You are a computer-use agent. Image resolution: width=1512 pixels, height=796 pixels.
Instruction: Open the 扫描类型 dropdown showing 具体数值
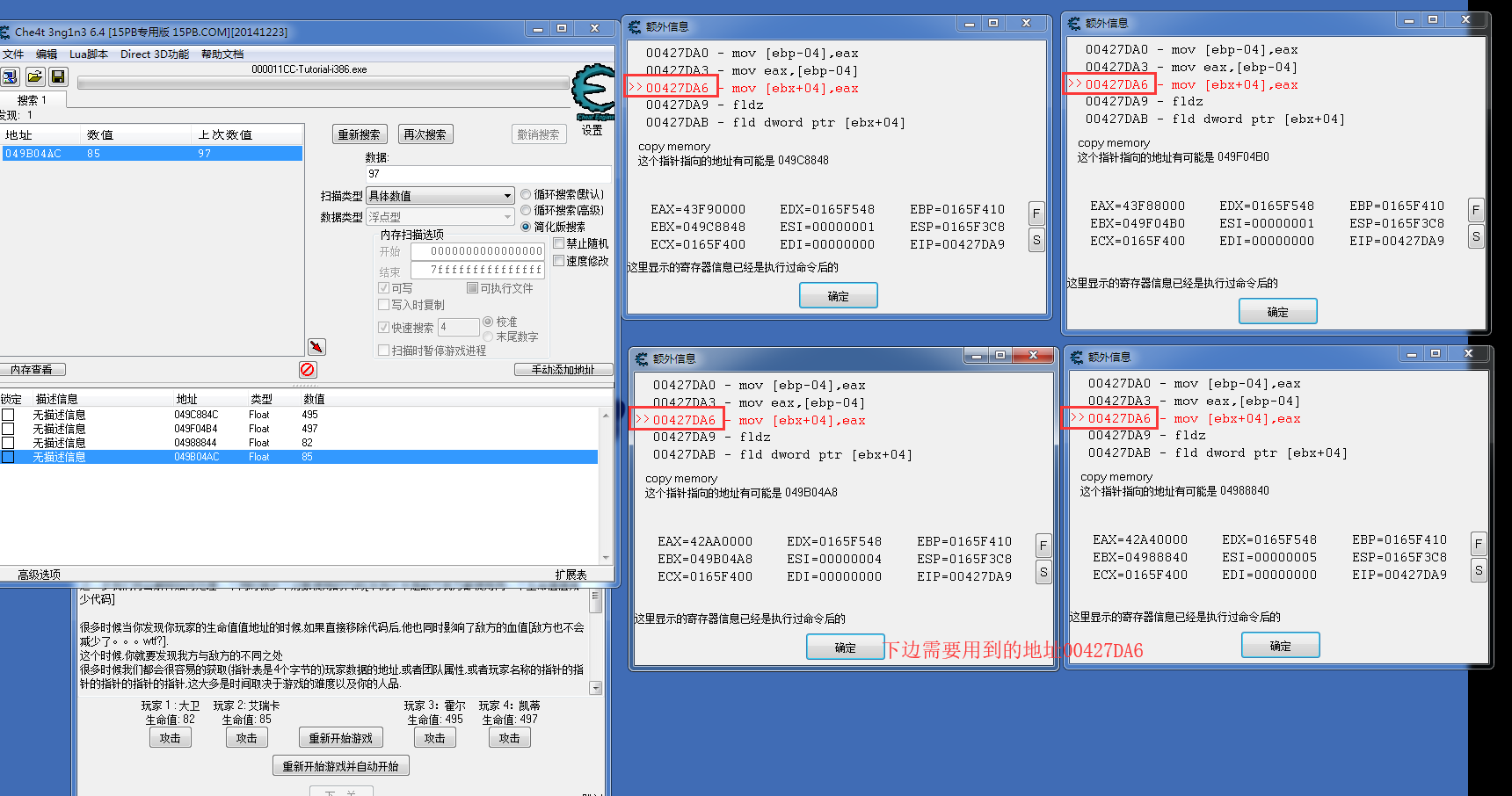[440, 196]
